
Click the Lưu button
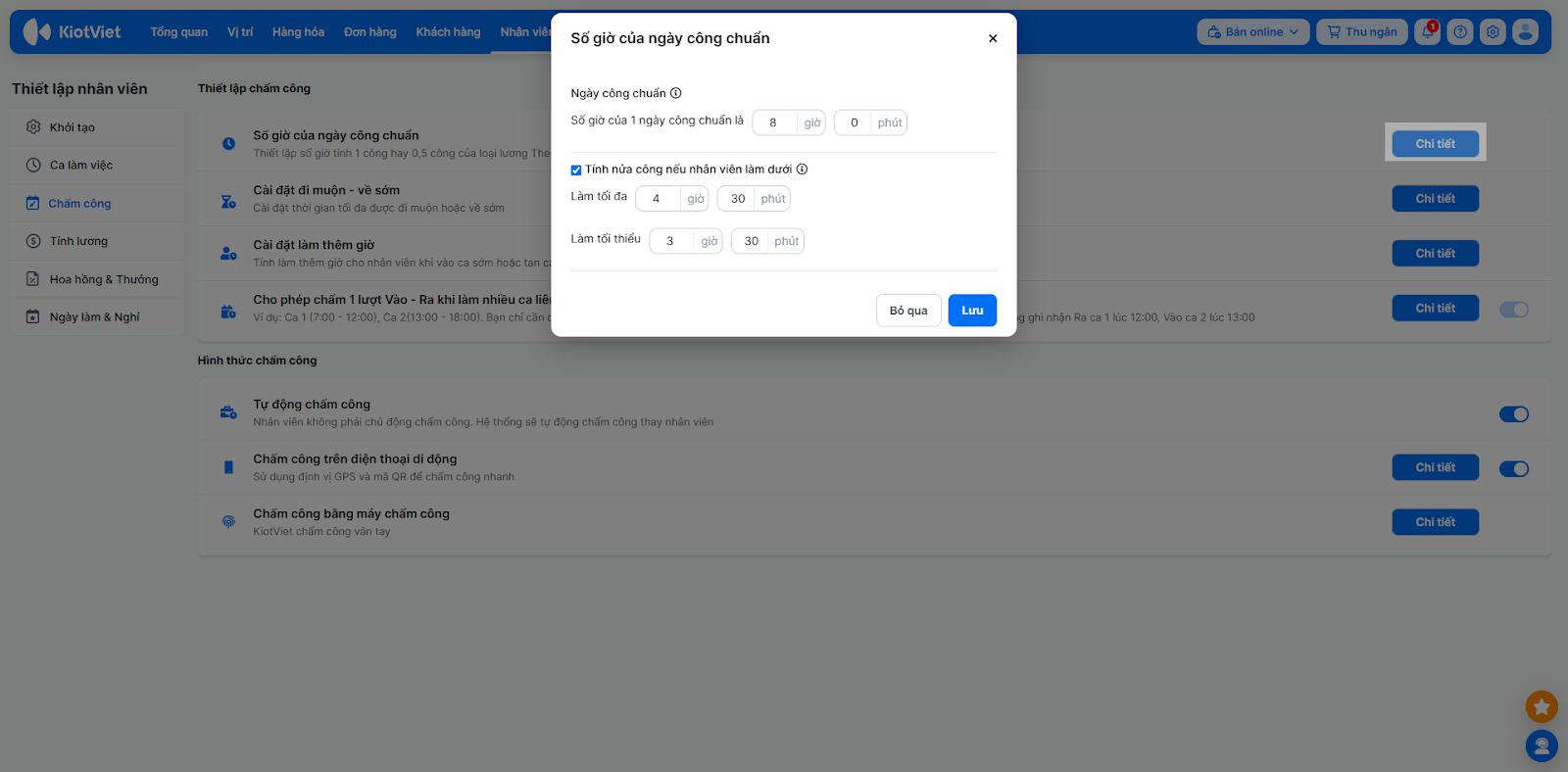(972, 311)
